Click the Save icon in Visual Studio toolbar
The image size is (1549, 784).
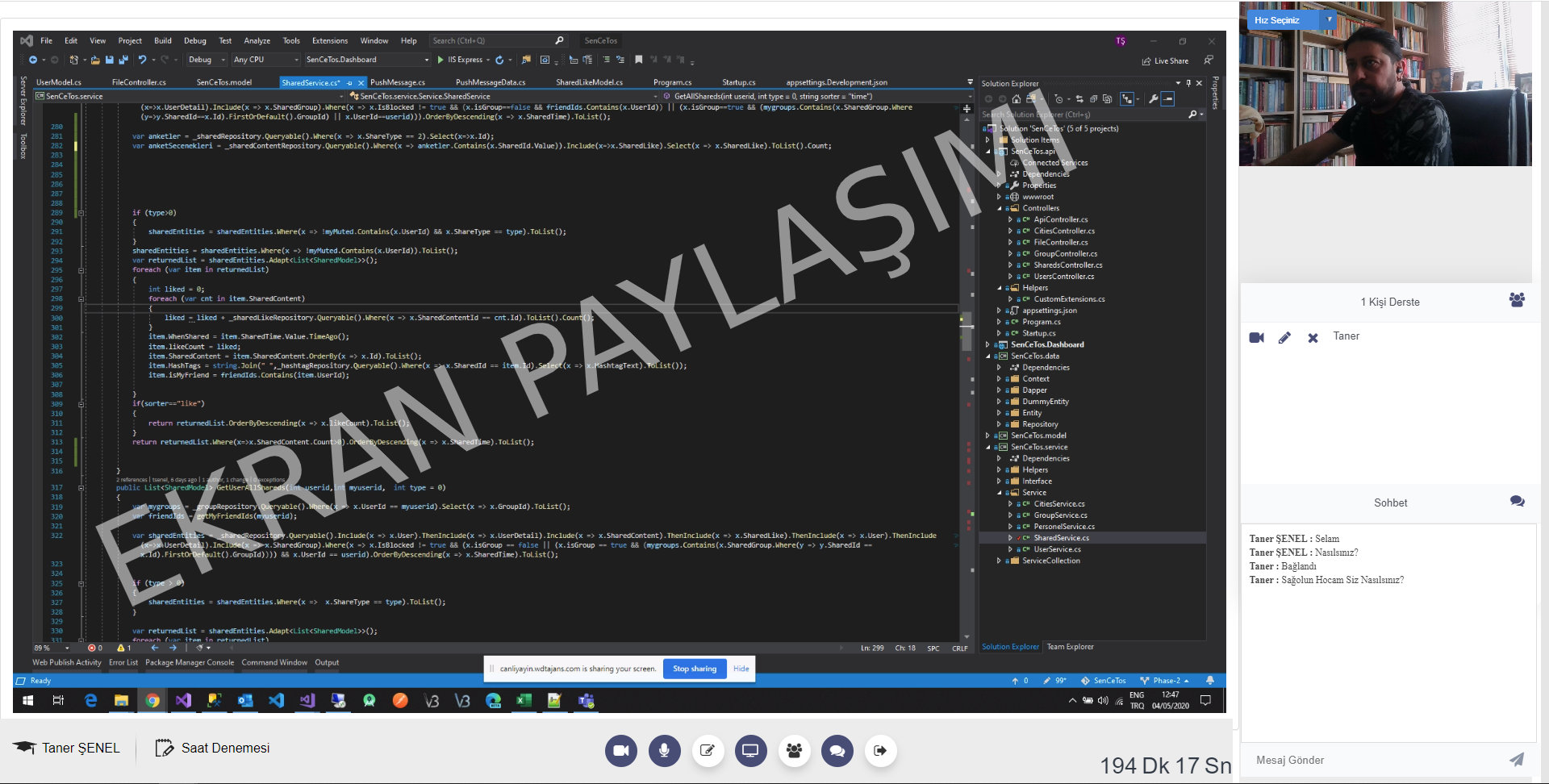(109, 60)
